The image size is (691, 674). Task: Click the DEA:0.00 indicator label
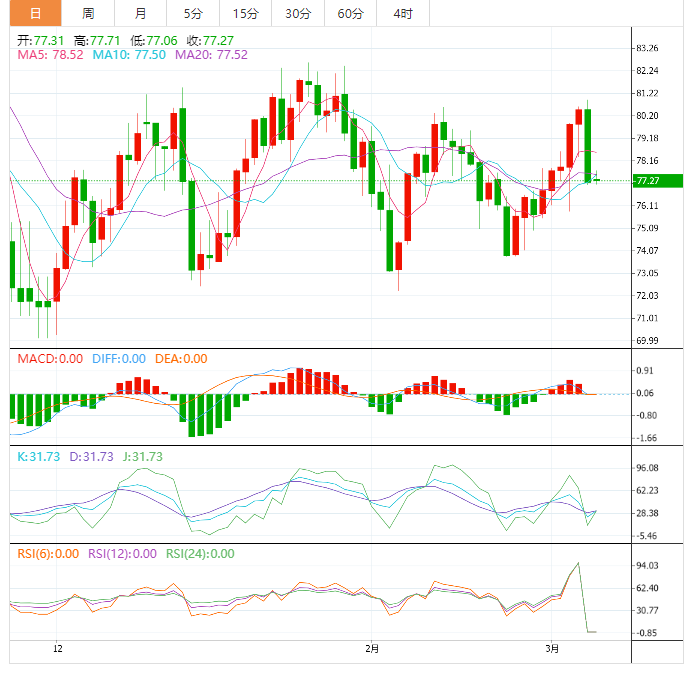tap(181, 359)
